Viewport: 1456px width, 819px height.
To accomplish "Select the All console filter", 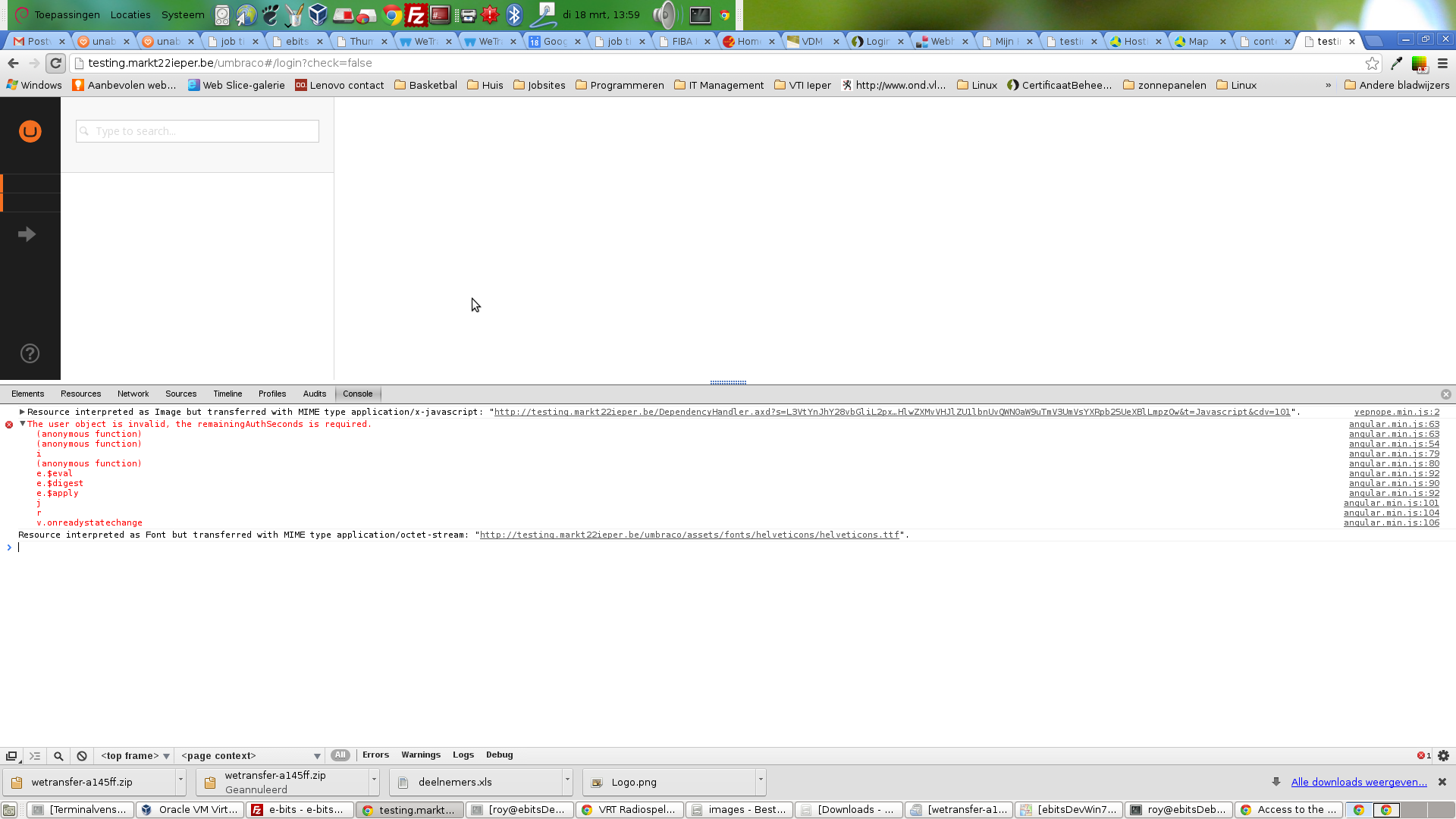I will click(340, 755).
